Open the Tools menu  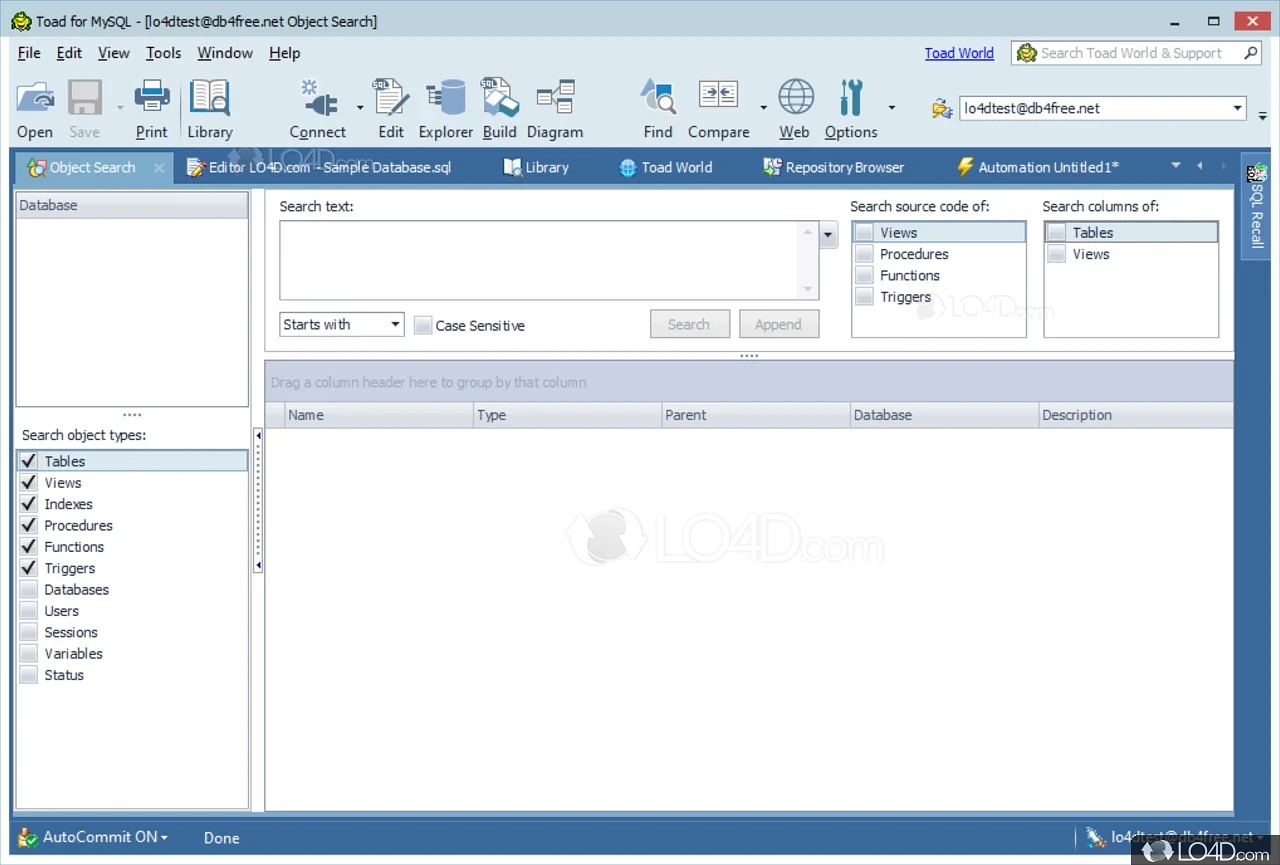[163, 53]
